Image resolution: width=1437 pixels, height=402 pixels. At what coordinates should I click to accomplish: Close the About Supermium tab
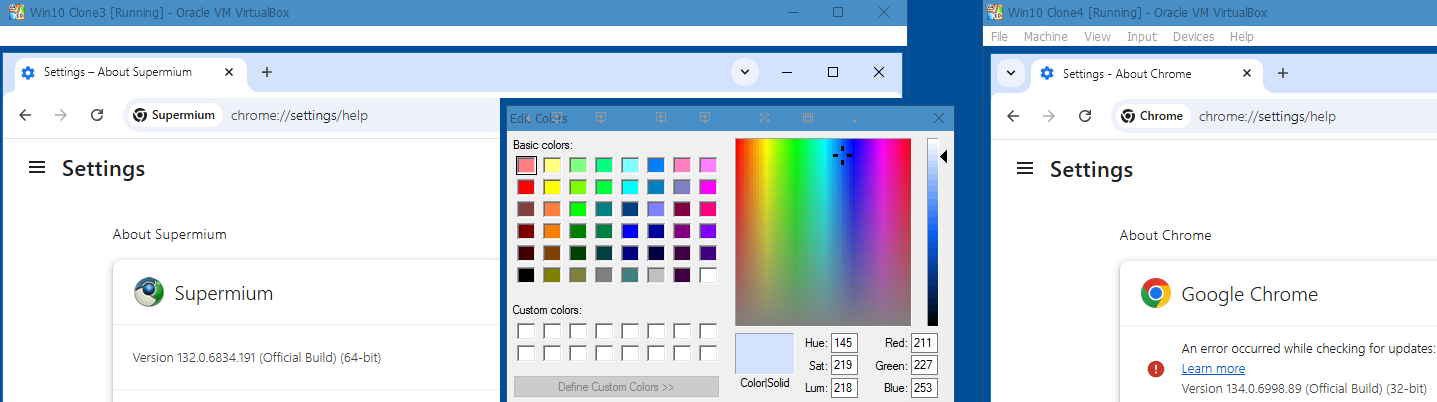coord(230,72)
